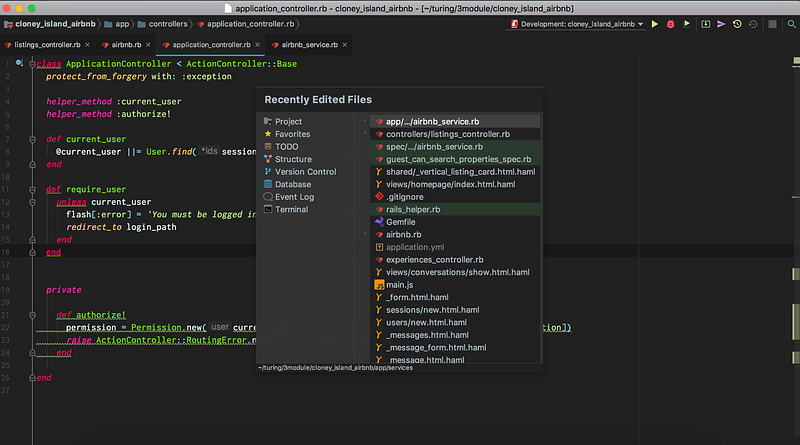
Task: Open the Development run configuration dropdown
Action: (x=575, y=23)
